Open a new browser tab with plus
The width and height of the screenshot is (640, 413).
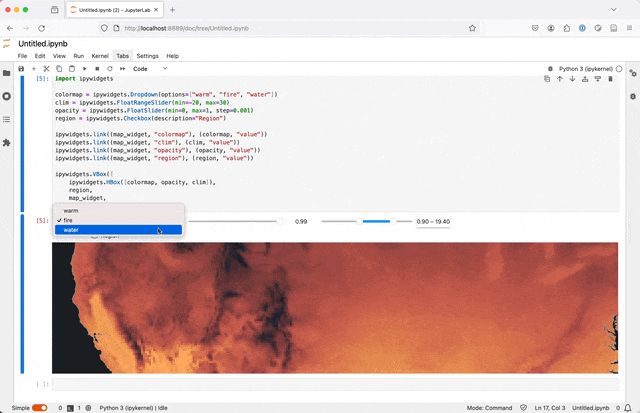(x=172, y=10)
